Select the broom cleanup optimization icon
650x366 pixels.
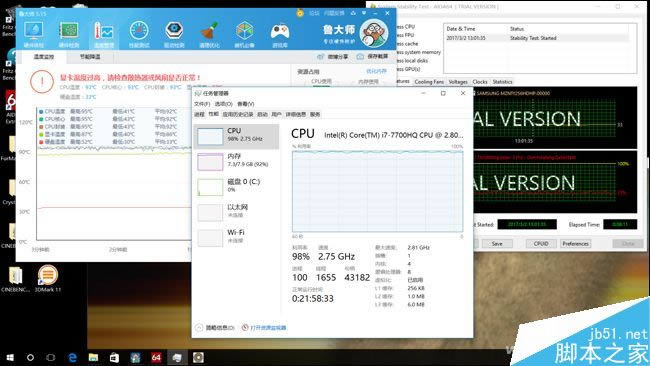209,31
